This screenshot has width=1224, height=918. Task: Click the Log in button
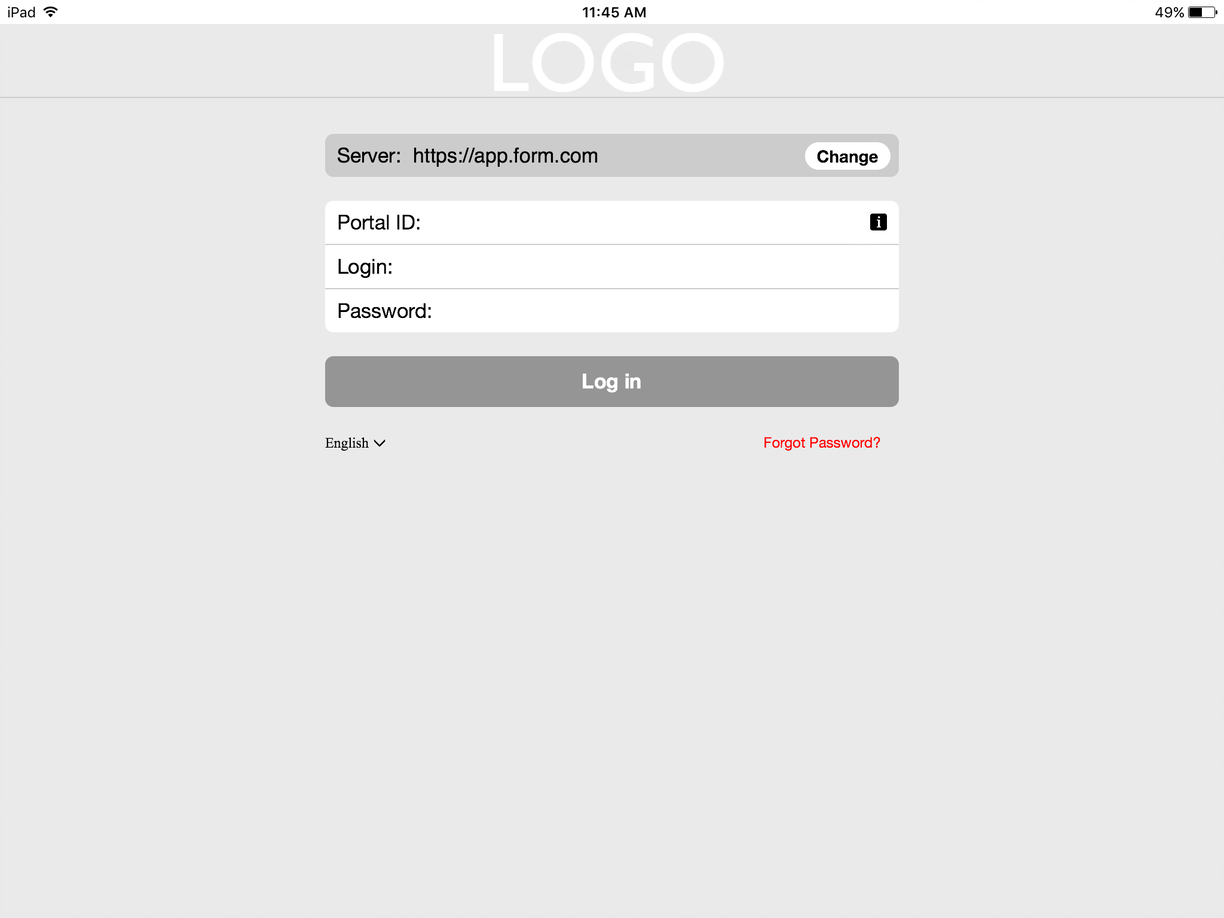pyautogui.click(x=612, y=381)
